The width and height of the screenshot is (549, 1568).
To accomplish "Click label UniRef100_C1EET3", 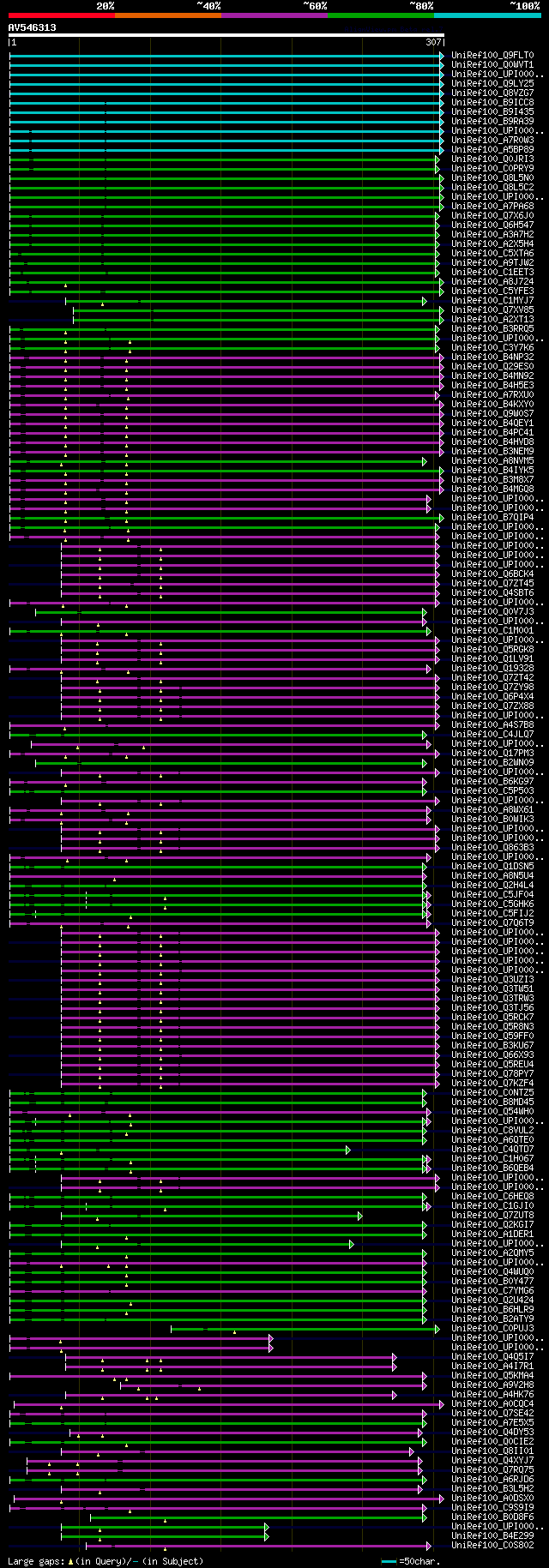I will (x=492, y=273).
